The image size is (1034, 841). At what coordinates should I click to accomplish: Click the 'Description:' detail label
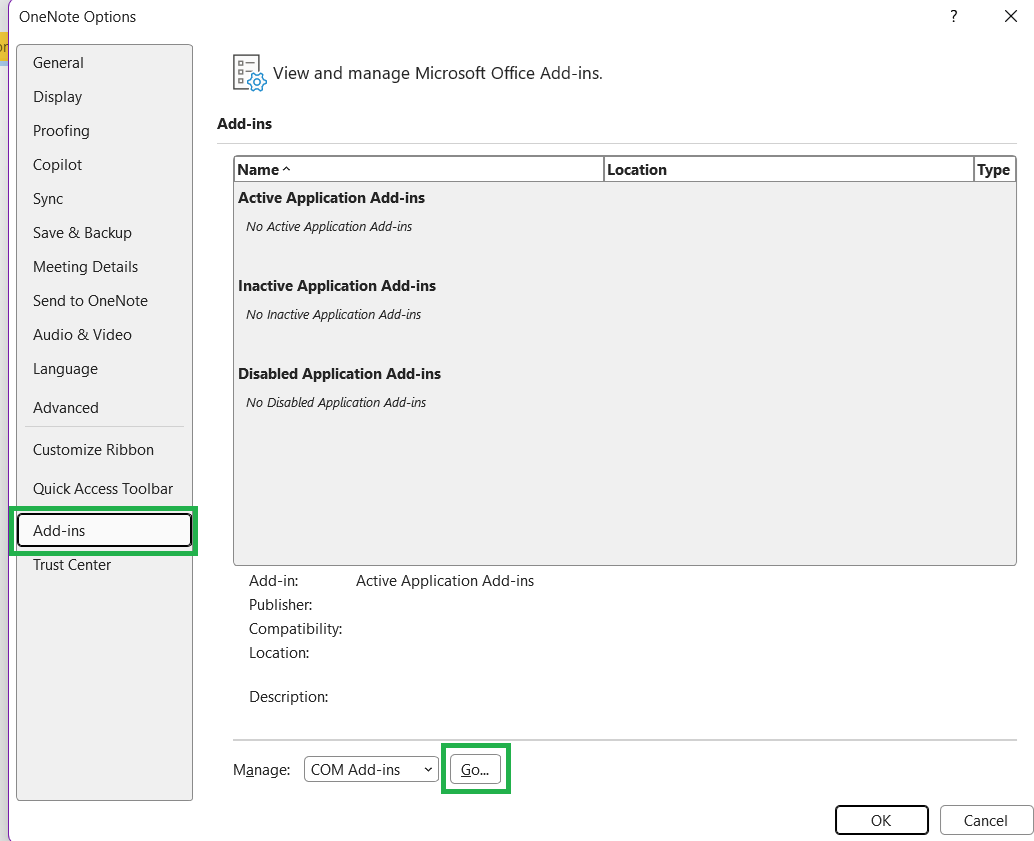click(289, 697)
